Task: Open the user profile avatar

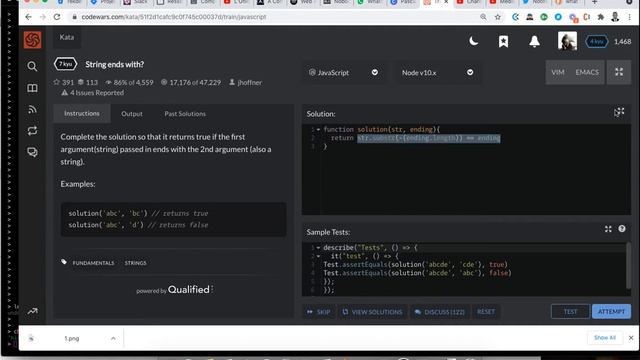Action: point(567,41)
